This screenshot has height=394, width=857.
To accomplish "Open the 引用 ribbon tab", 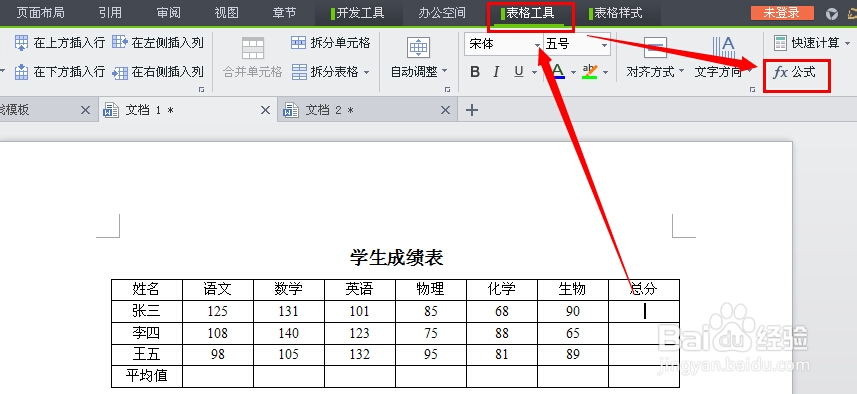I will click(x=110, y=13).
